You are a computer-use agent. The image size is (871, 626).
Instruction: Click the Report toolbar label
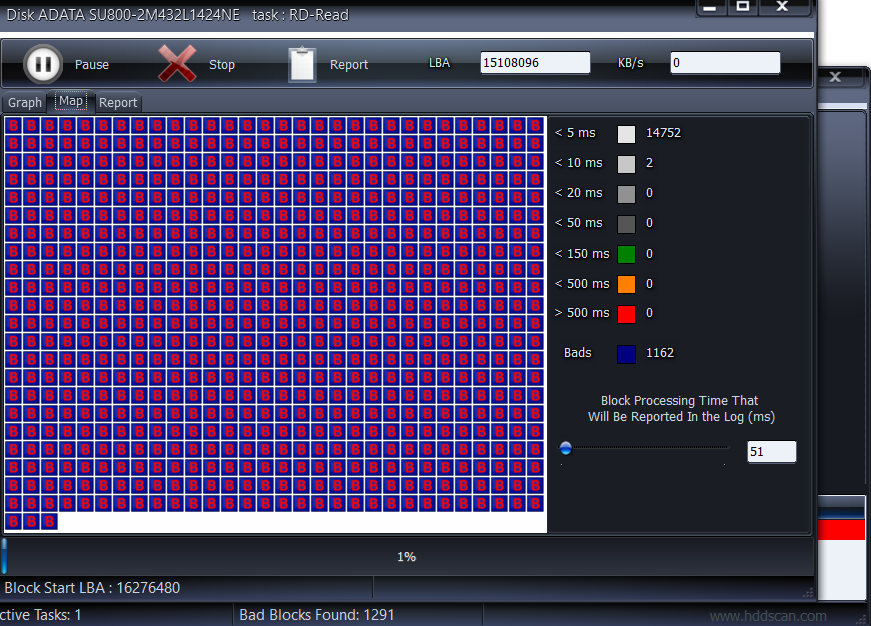pyautogui.click(x=349, y=64)
